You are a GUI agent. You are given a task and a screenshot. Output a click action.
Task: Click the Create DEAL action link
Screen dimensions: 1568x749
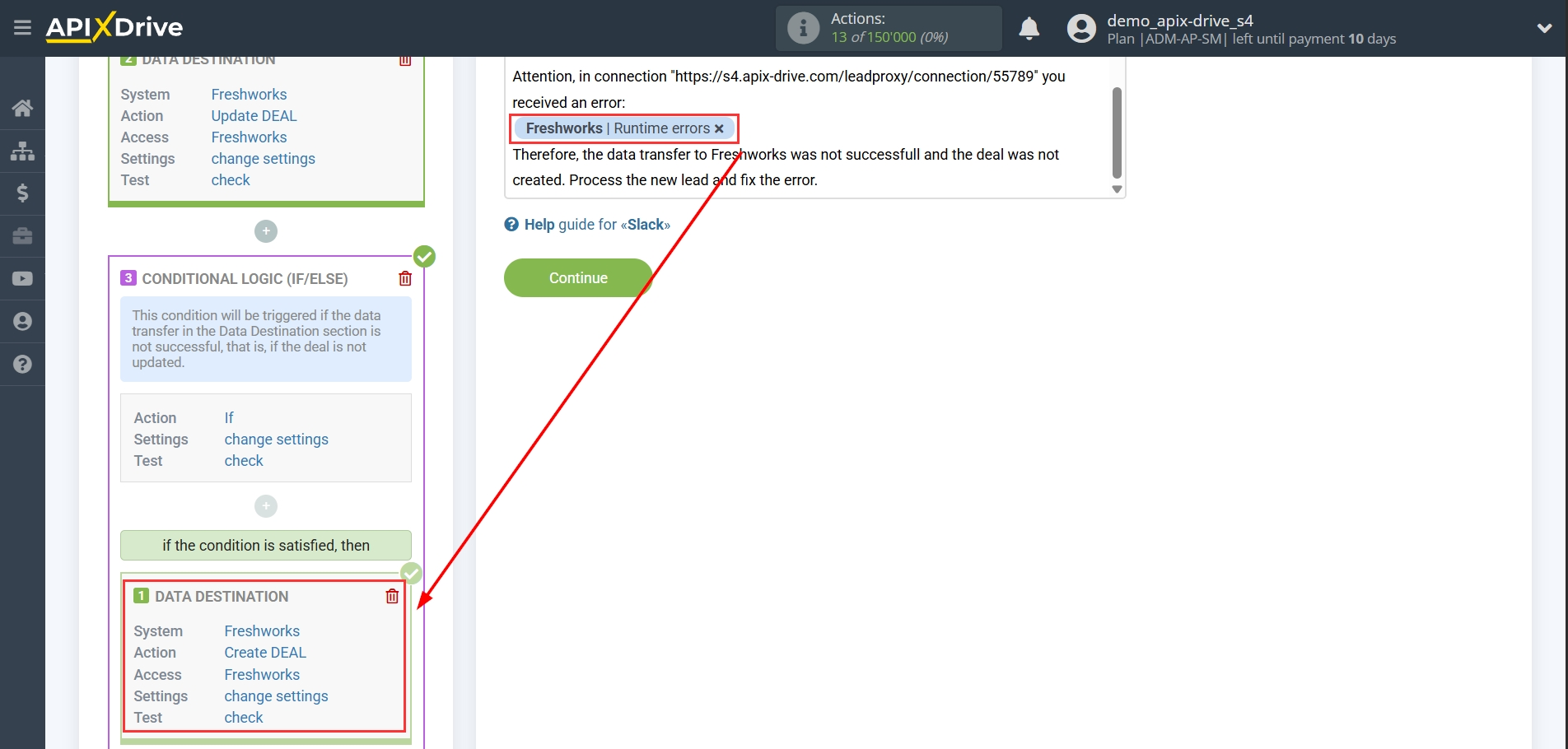pyautogui.click(x=265, y=653)
